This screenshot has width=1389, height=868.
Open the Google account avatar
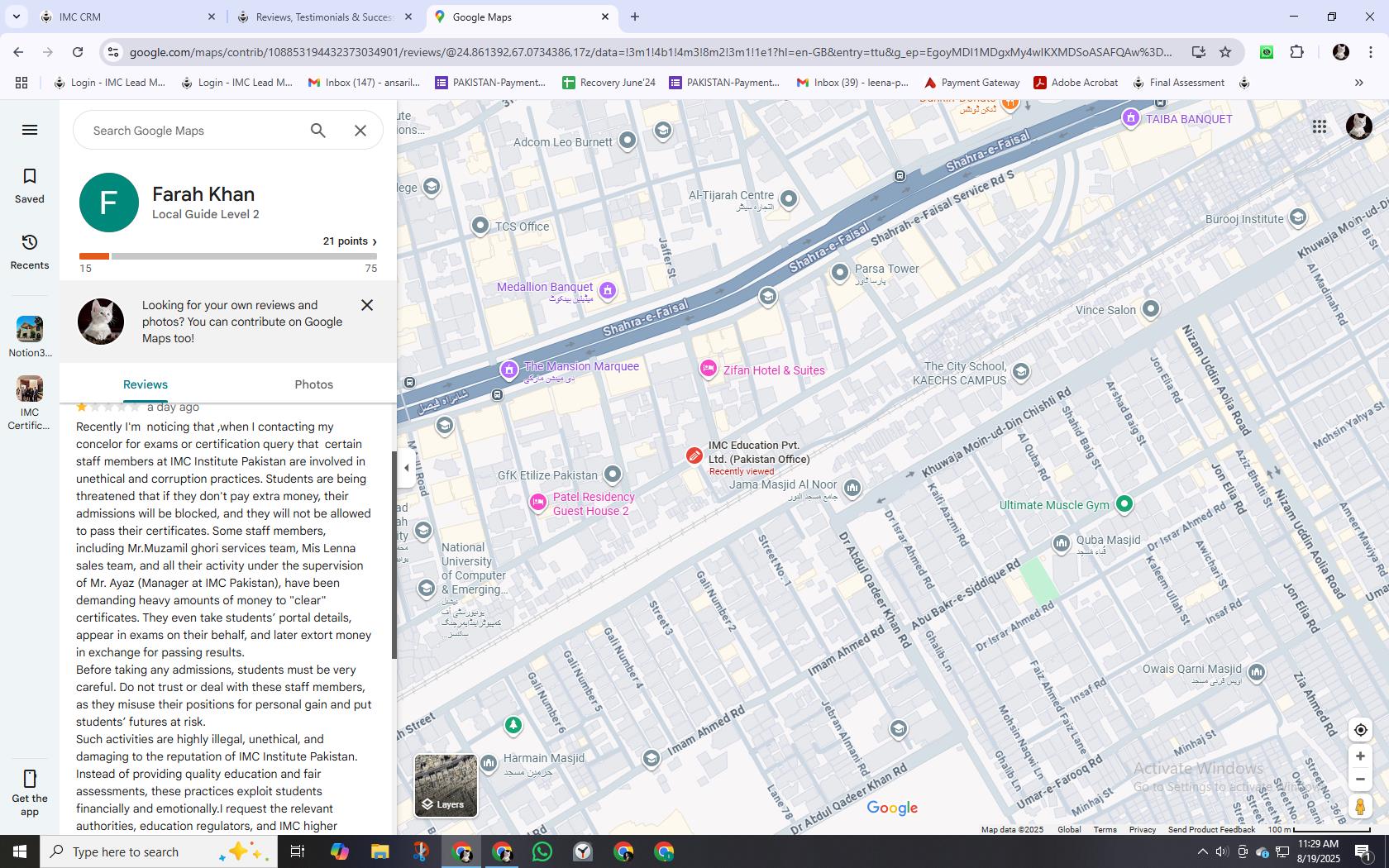[x=1359, y=126]
